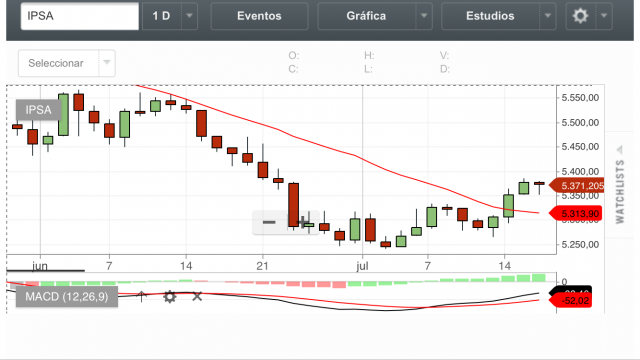Viewport: 640px width, 360px height.
Task: Expand arrow next to settings gear
Action: [604, 16]
